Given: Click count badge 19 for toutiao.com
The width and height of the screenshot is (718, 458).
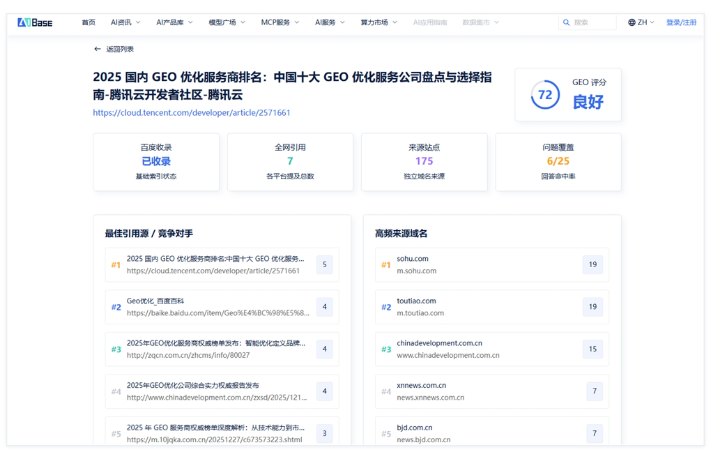Looking at the screenshot, I should click(593, 307).
